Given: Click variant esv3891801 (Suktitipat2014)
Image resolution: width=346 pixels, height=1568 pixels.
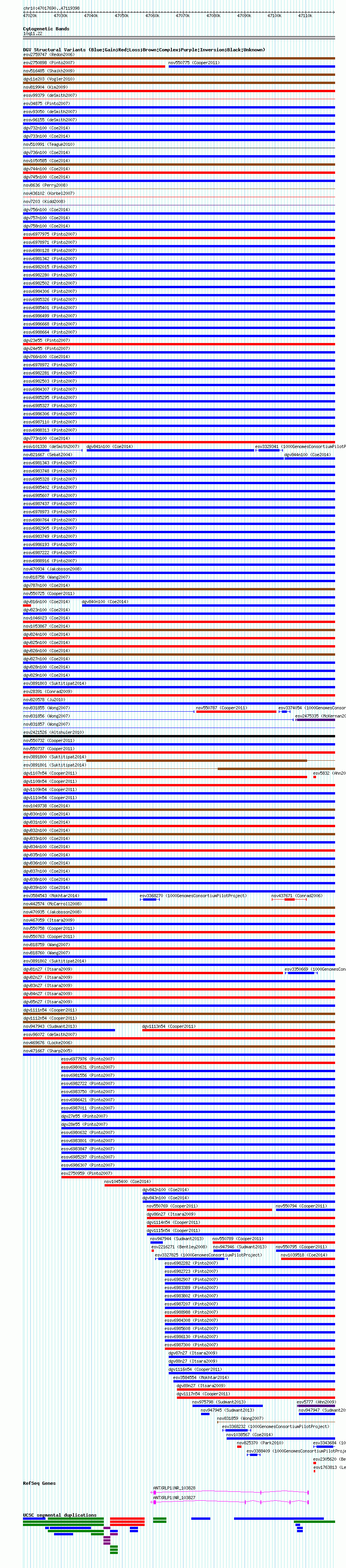Looking at the screenshot, I should coord(55,765).
